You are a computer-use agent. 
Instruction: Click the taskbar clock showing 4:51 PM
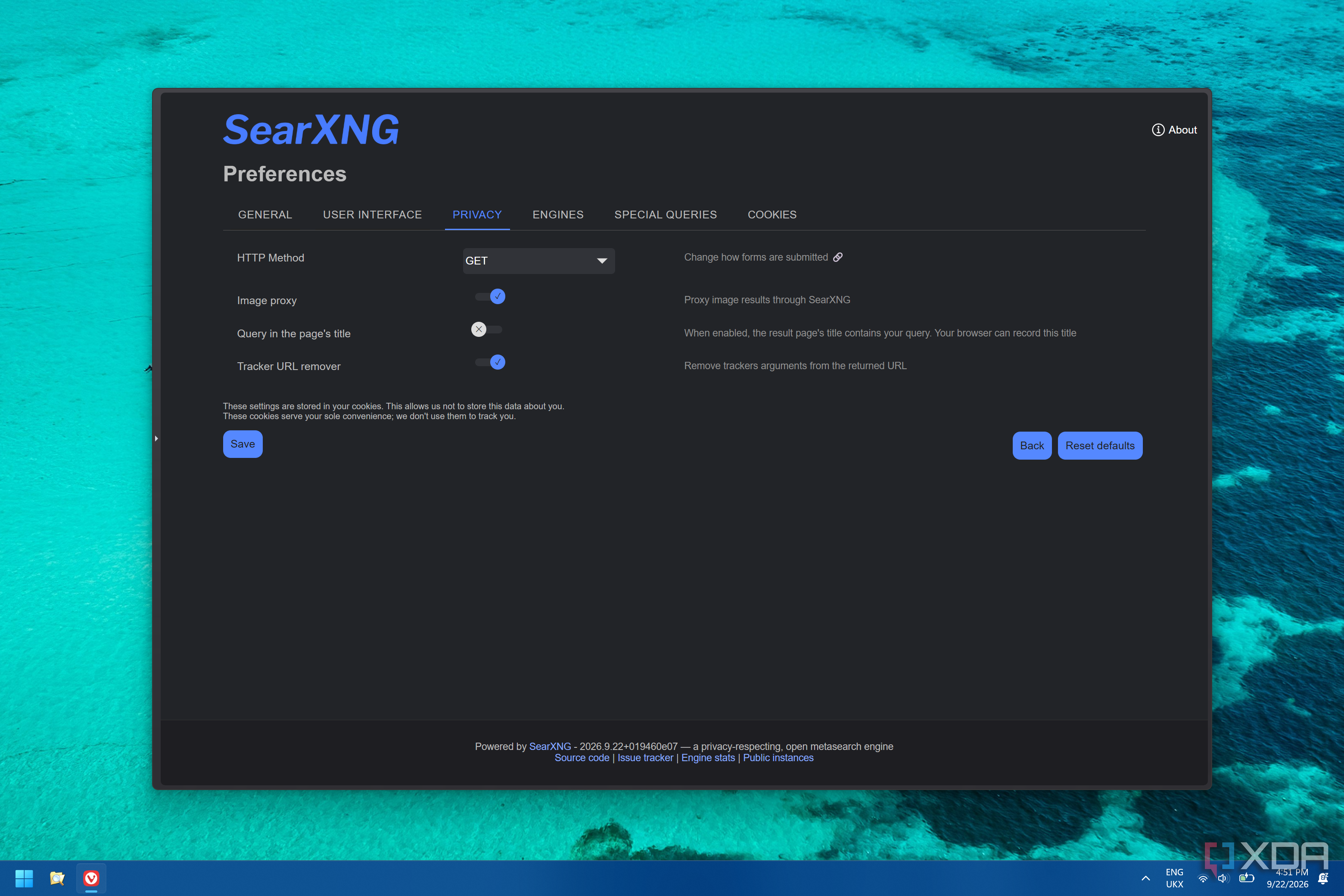pos(1288,878)
